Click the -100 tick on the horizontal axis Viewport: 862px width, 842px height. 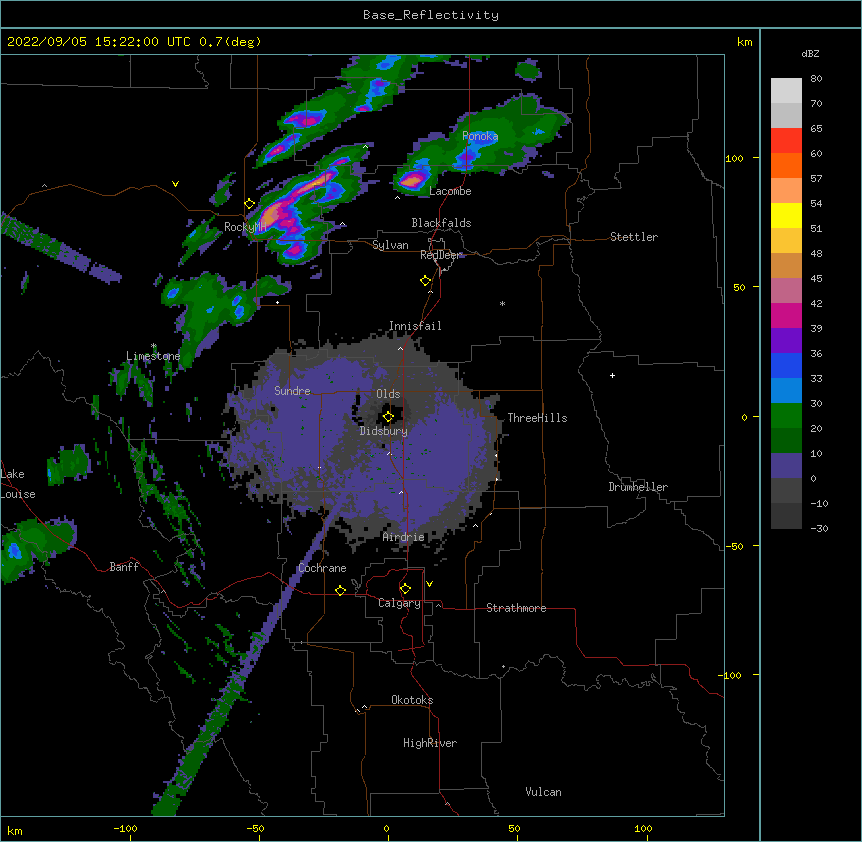point(125,828)
